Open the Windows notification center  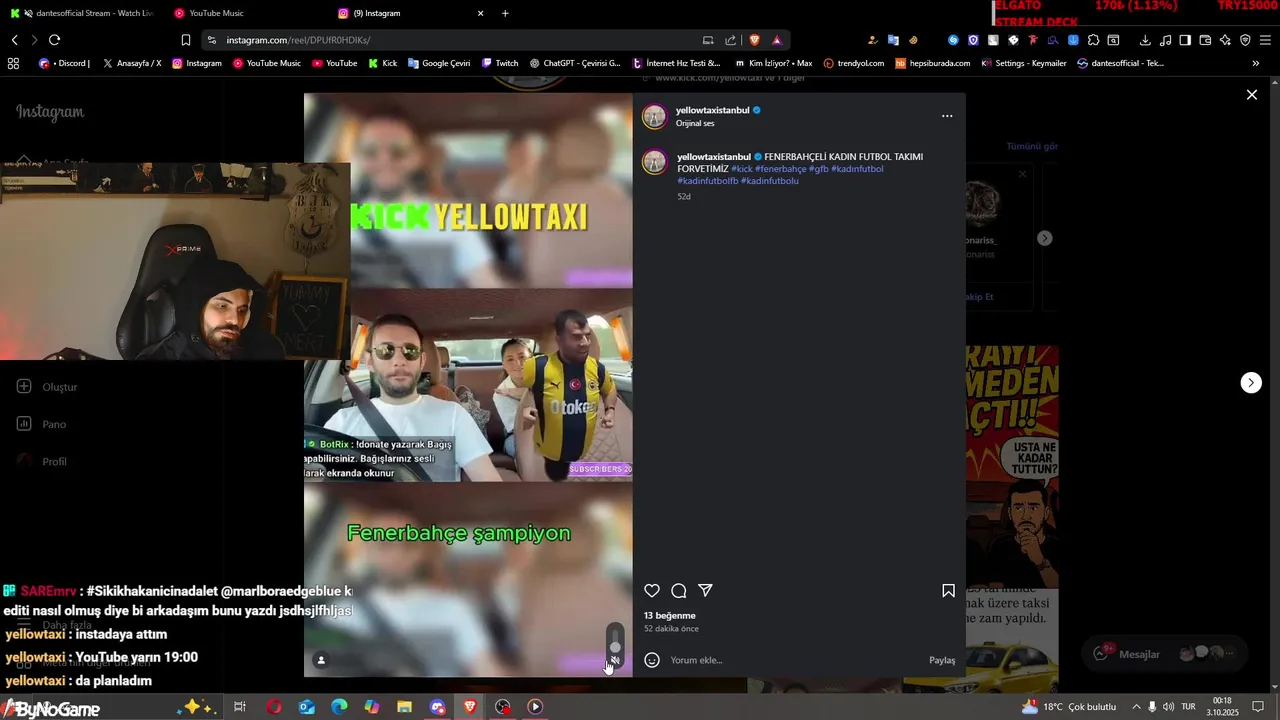(1259, 707)
